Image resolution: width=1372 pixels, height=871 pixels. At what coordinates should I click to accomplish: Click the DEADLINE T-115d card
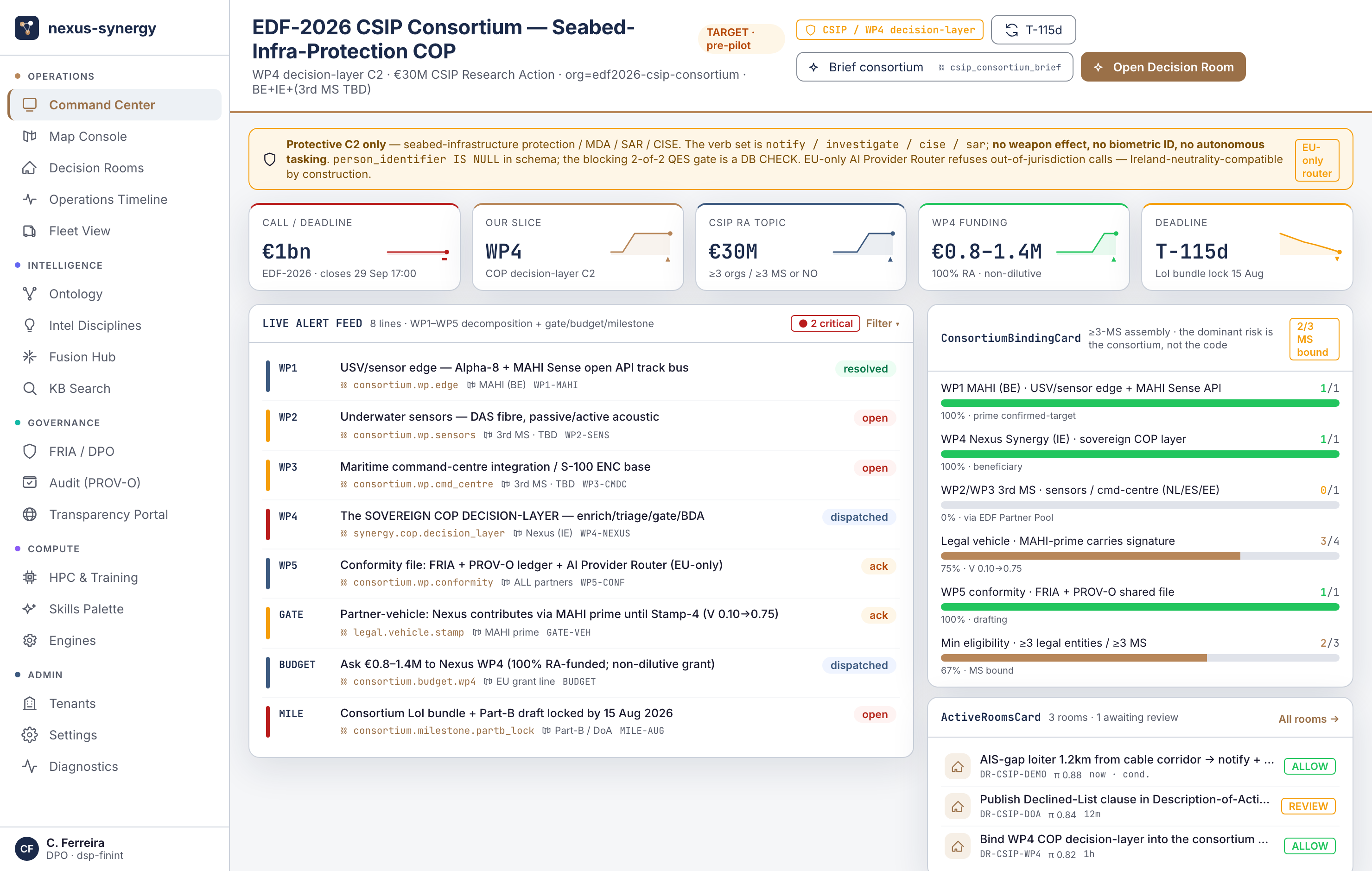[x=1247, y=247]
